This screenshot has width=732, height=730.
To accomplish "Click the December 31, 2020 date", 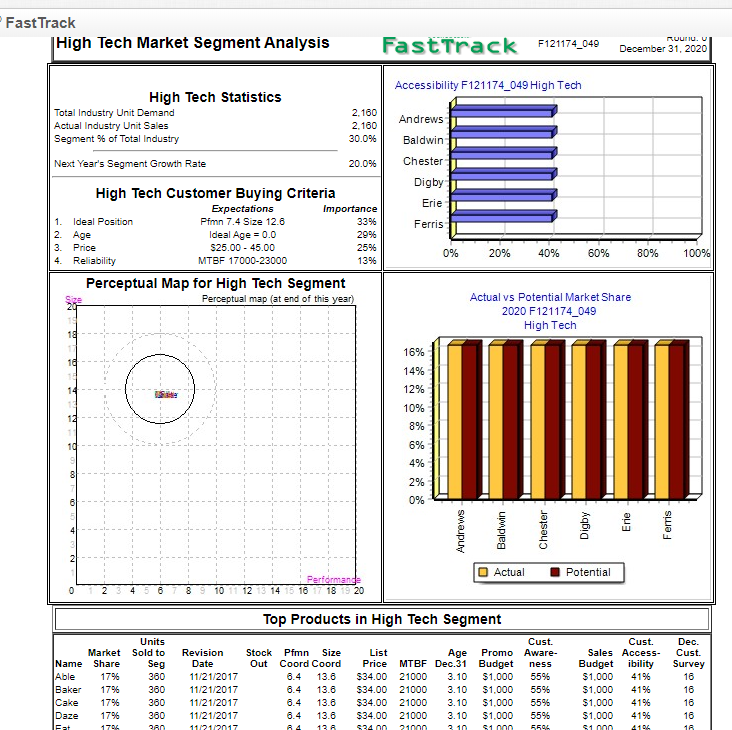I will tap(663, 49).
